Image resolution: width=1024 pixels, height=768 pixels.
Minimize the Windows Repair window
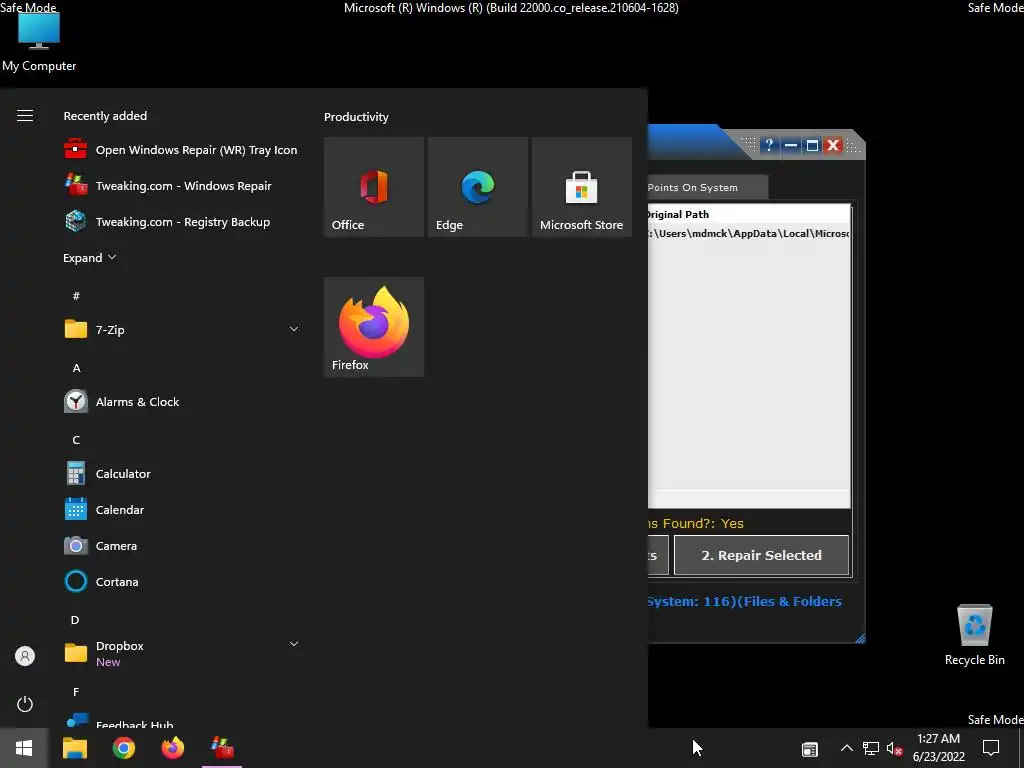791,145
